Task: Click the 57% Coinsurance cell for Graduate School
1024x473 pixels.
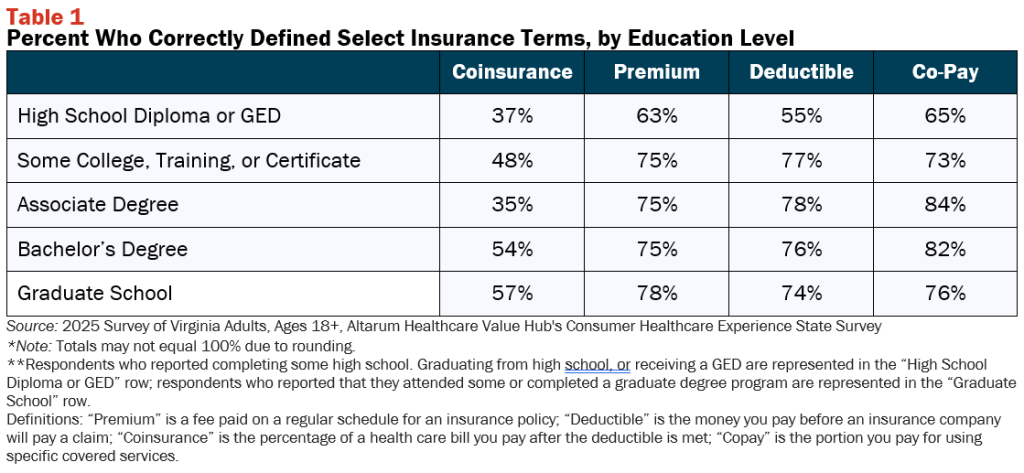Action: [512, 293]
